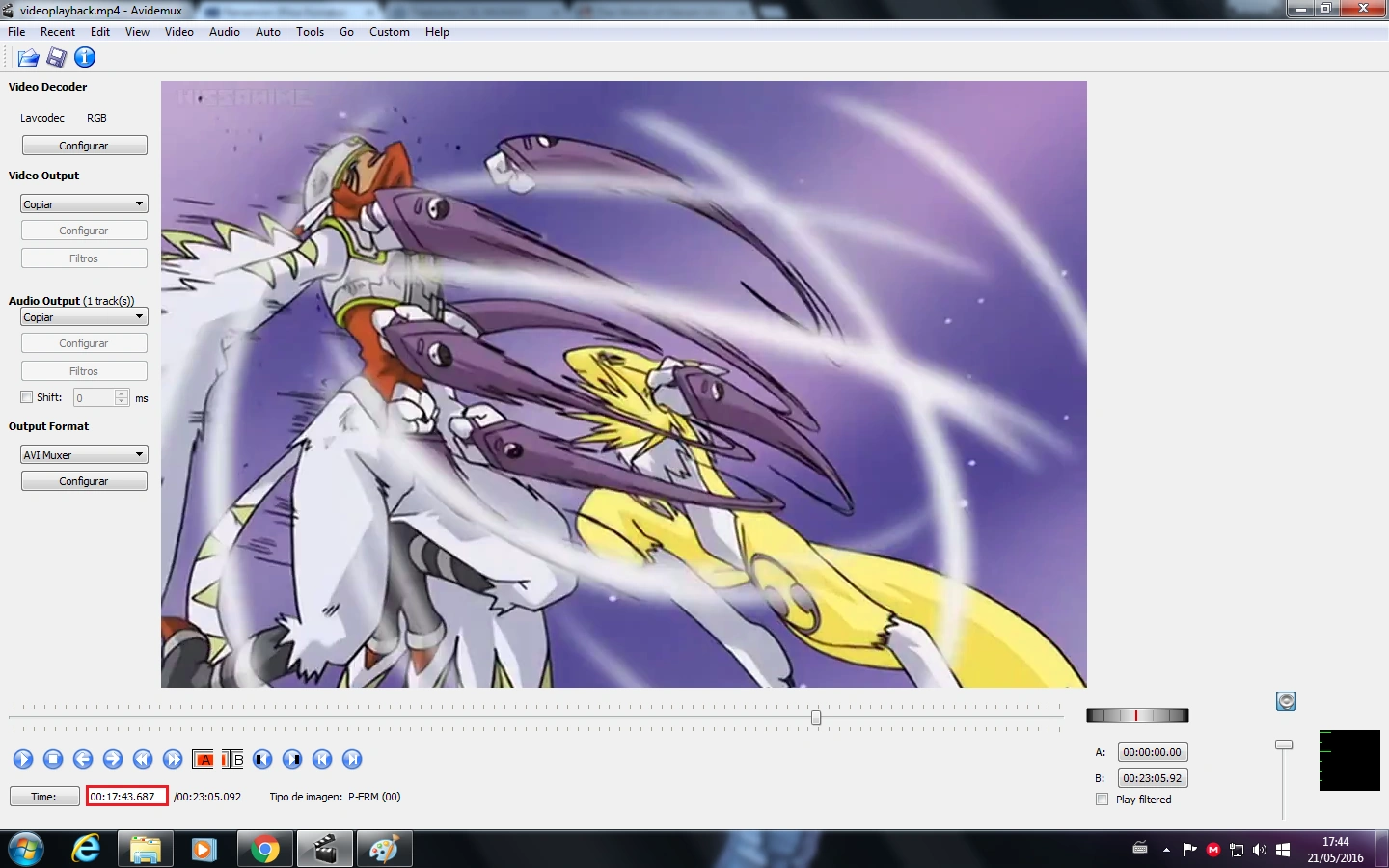Screen dimensions: 1389x868
Task: Open the Audio menu
Action: click(x=225, y=32)
